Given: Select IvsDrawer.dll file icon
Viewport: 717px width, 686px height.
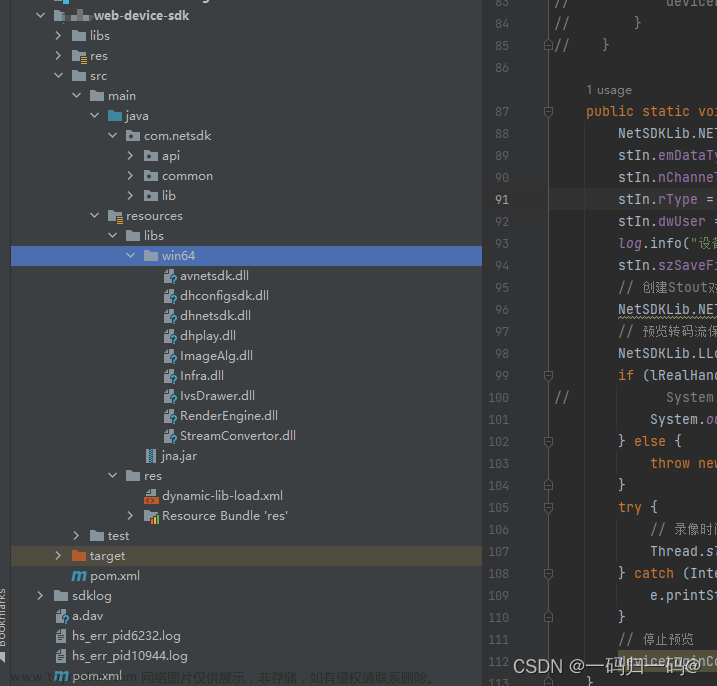Looking at the screenshot, I should click(x=170, y=396).
